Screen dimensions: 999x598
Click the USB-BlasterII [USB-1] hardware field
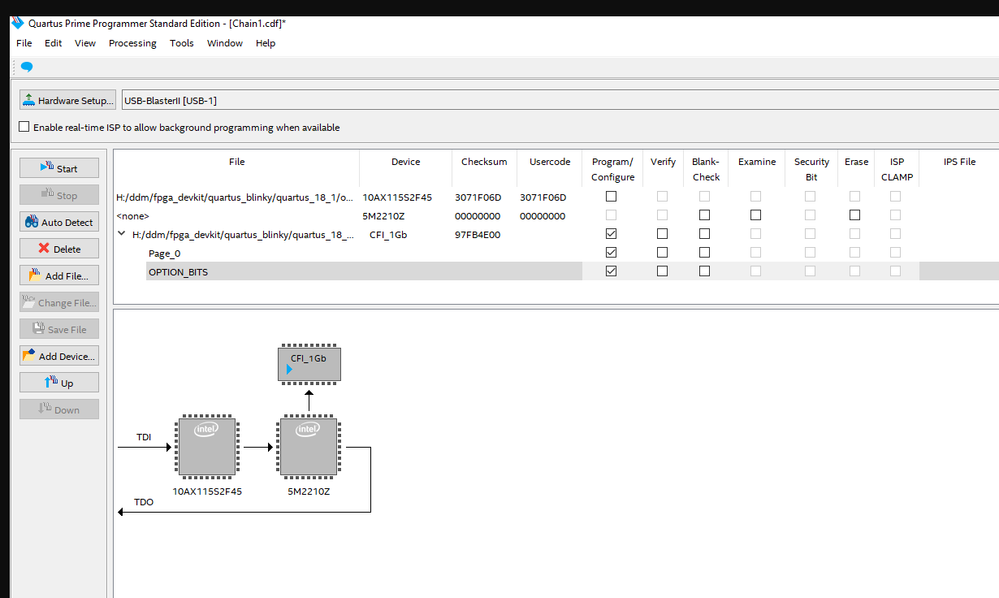[560, 100]
